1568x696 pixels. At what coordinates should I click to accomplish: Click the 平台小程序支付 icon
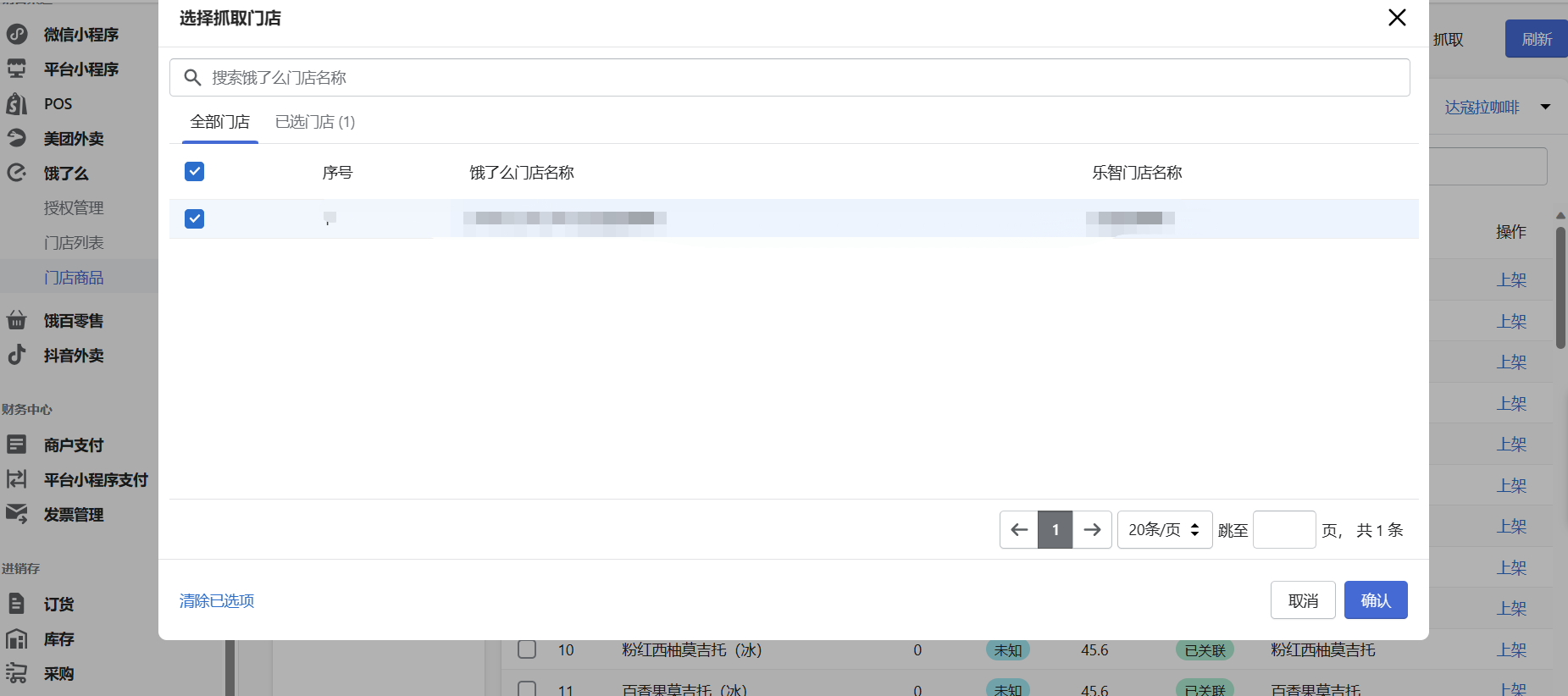point(17,479)
